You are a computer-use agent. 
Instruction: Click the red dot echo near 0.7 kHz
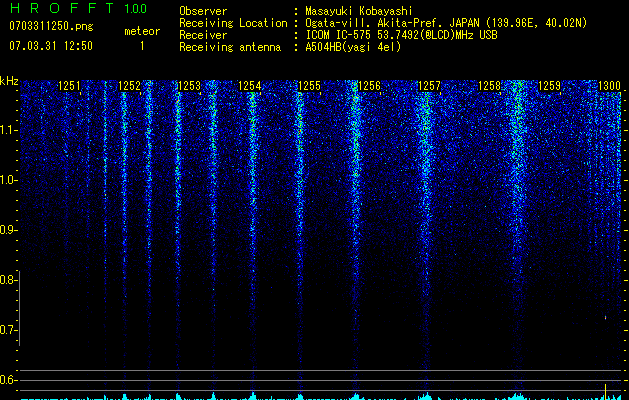tap(605, 318)
